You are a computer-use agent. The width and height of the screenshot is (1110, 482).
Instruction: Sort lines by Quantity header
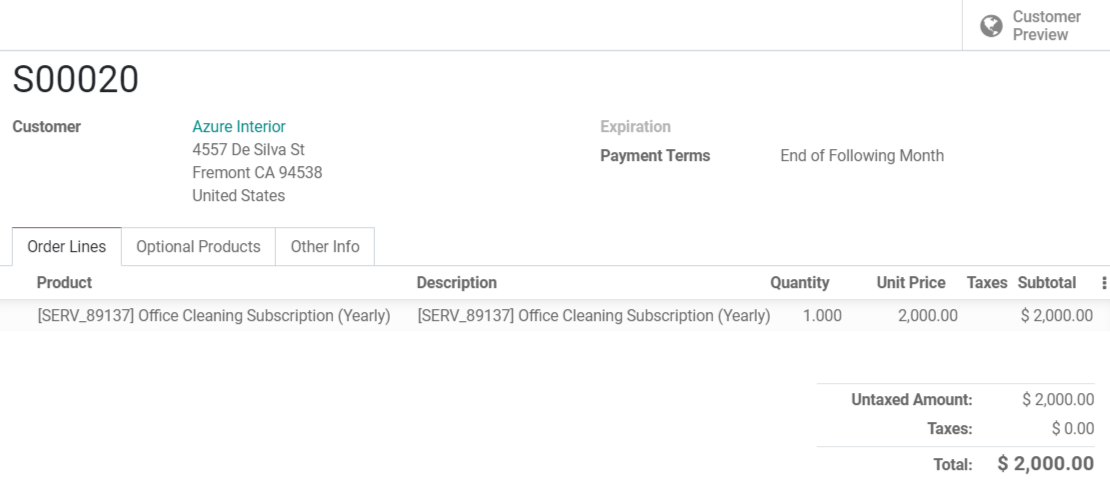799,283
